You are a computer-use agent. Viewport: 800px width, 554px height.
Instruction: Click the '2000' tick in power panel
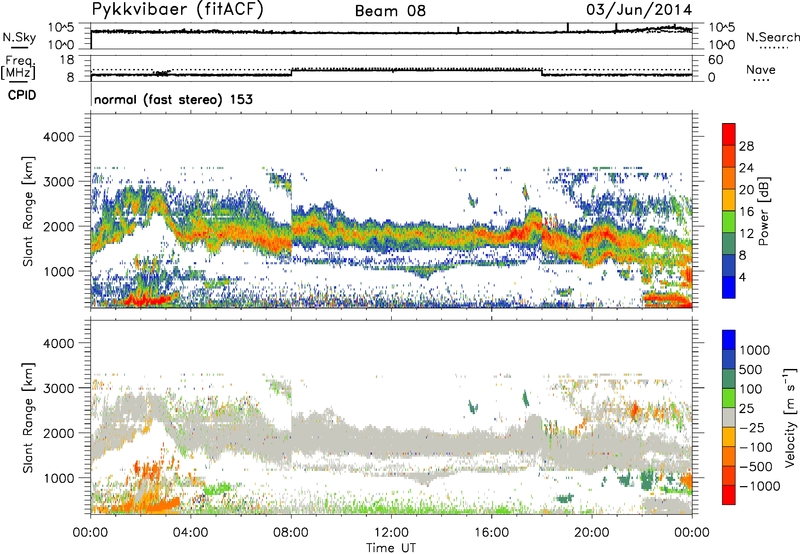click(x=58, y=226)
